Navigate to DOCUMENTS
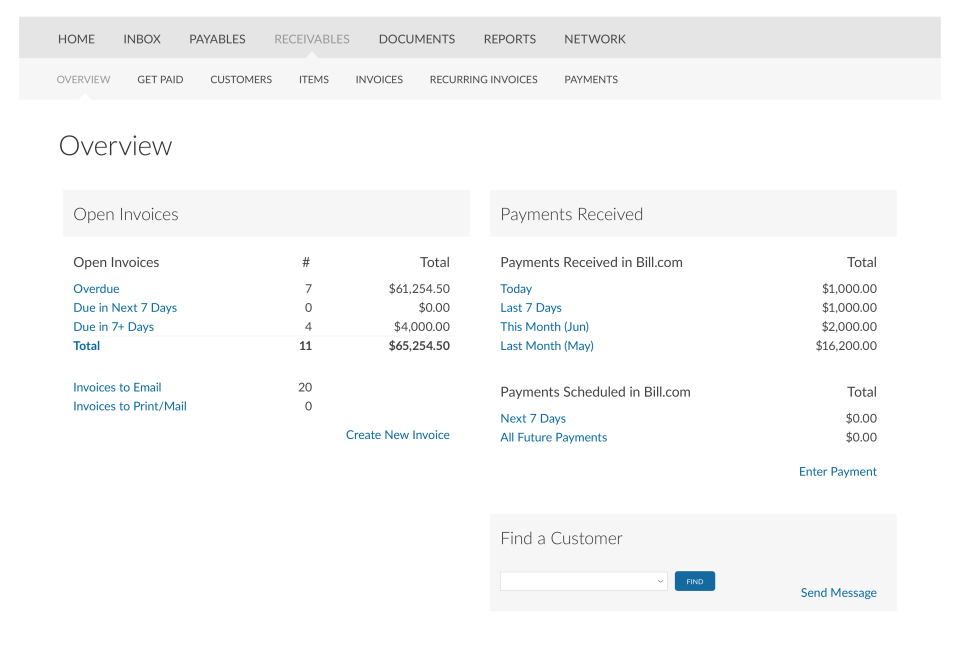 coord(416,39)
